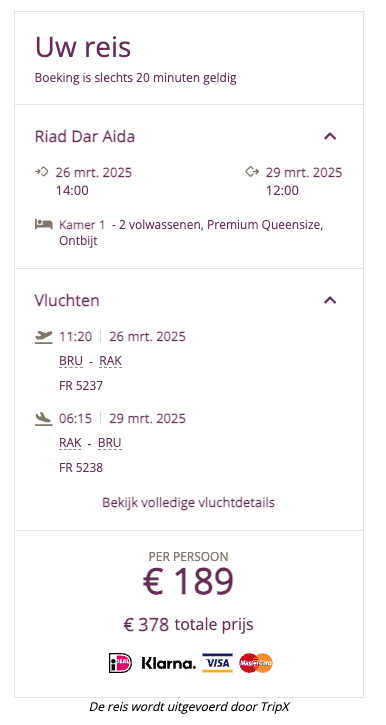Open Bekijk volledige vluchtdetails link

pyautogui.click(x=189, y=502)
